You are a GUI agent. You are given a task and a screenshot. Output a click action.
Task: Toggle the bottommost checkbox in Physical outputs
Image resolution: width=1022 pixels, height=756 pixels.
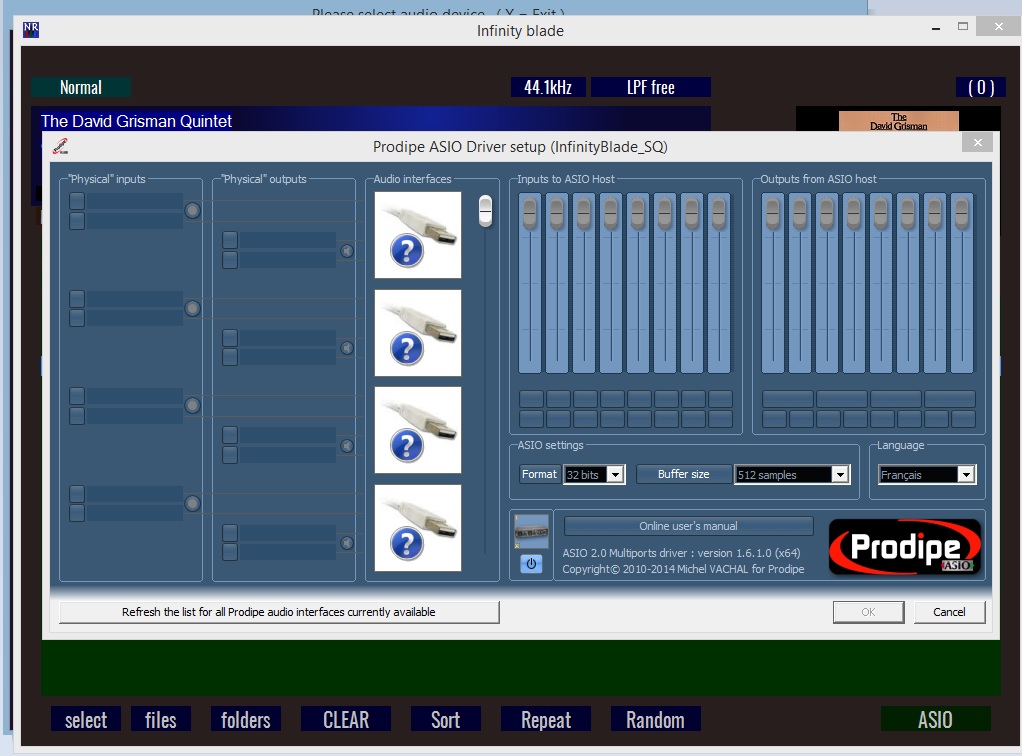click(230, 552)
